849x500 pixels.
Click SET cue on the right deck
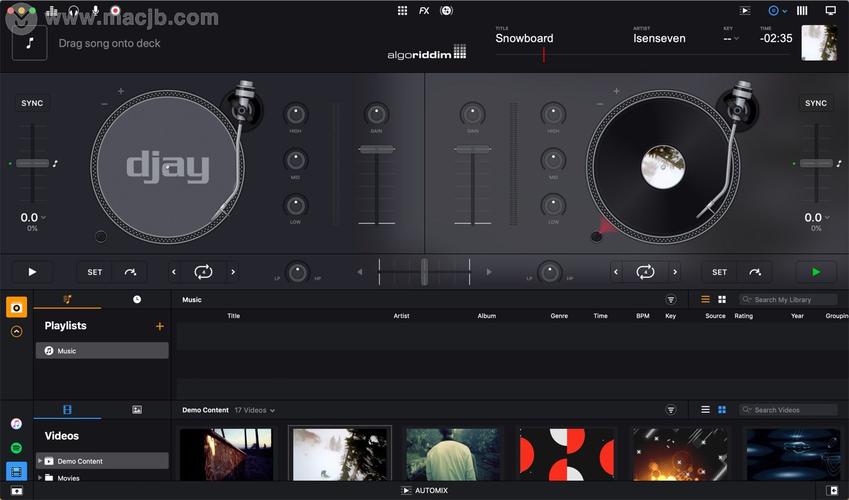tap(719, 272)
